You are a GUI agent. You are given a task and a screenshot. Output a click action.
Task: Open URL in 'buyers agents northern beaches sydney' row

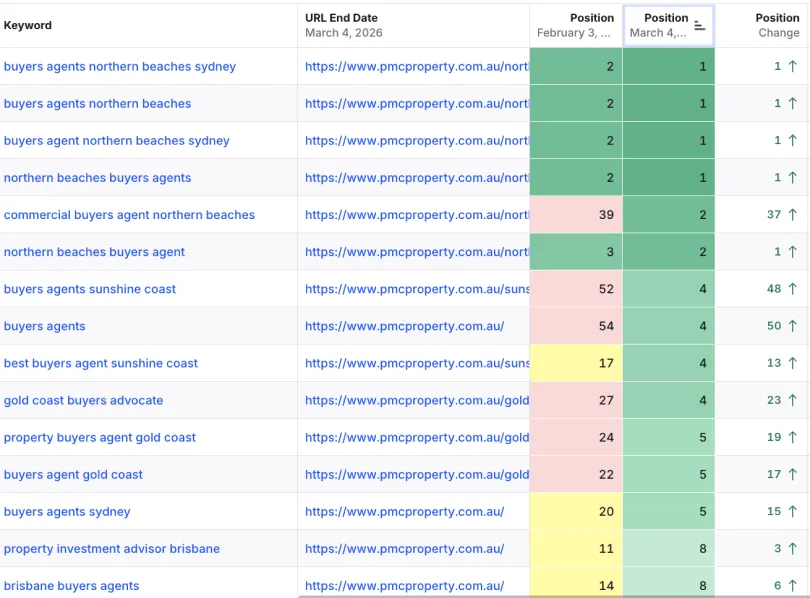(417, 67)
